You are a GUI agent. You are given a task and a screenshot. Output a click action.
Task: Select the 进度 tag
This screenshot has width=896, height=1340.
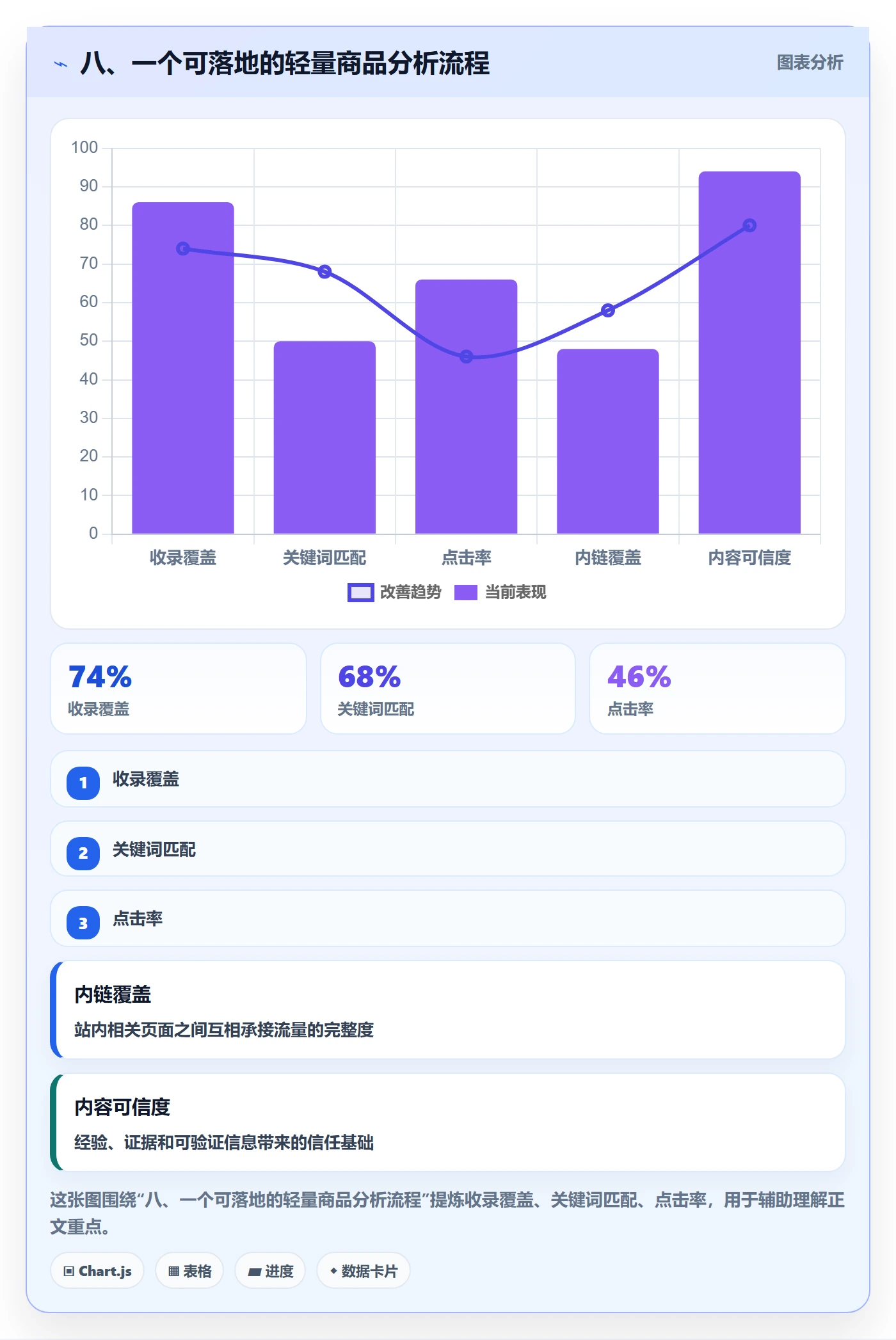coord(270,1271)
